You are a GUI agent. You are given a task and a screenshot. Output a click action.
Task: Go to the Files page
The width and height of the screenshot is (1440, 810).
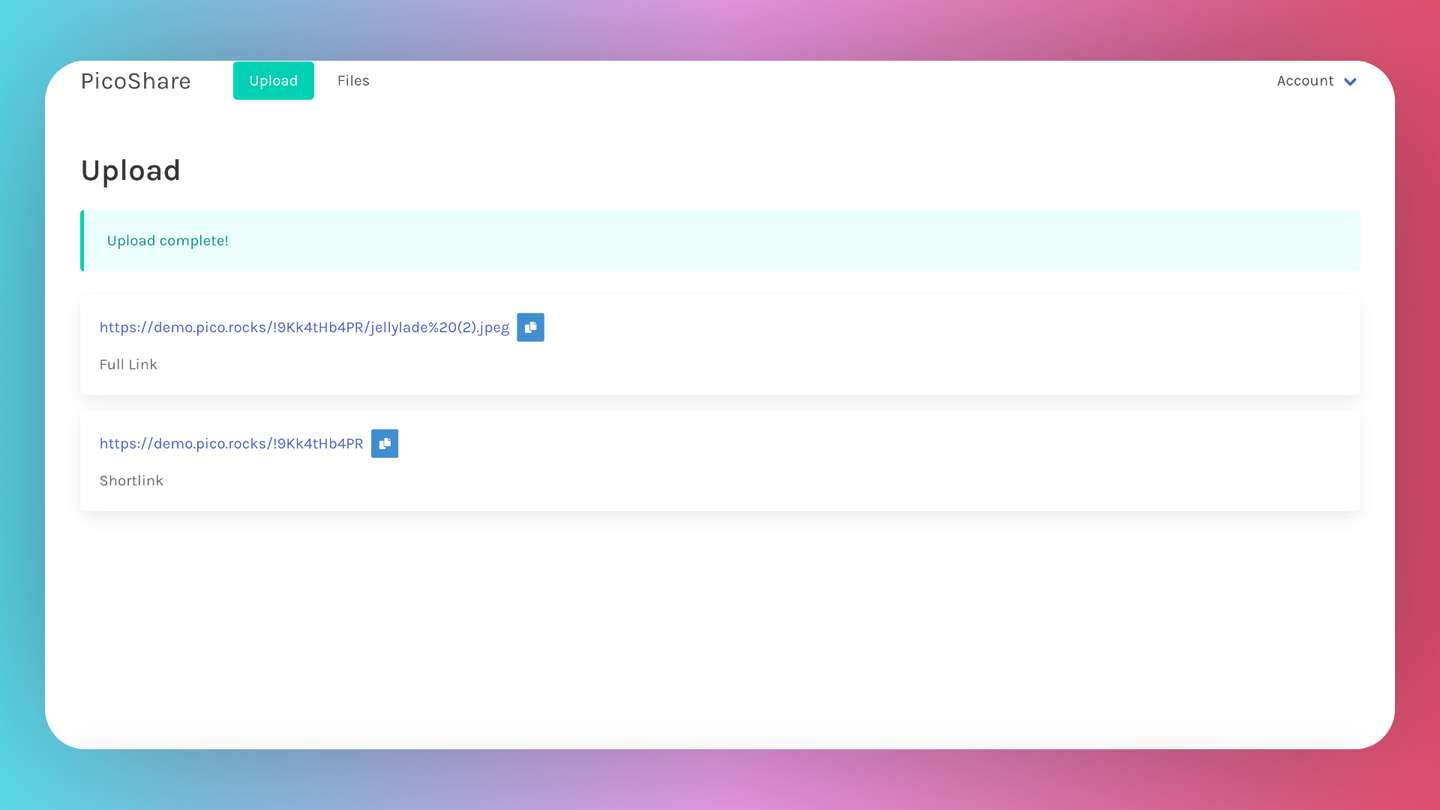coord(353,81)
